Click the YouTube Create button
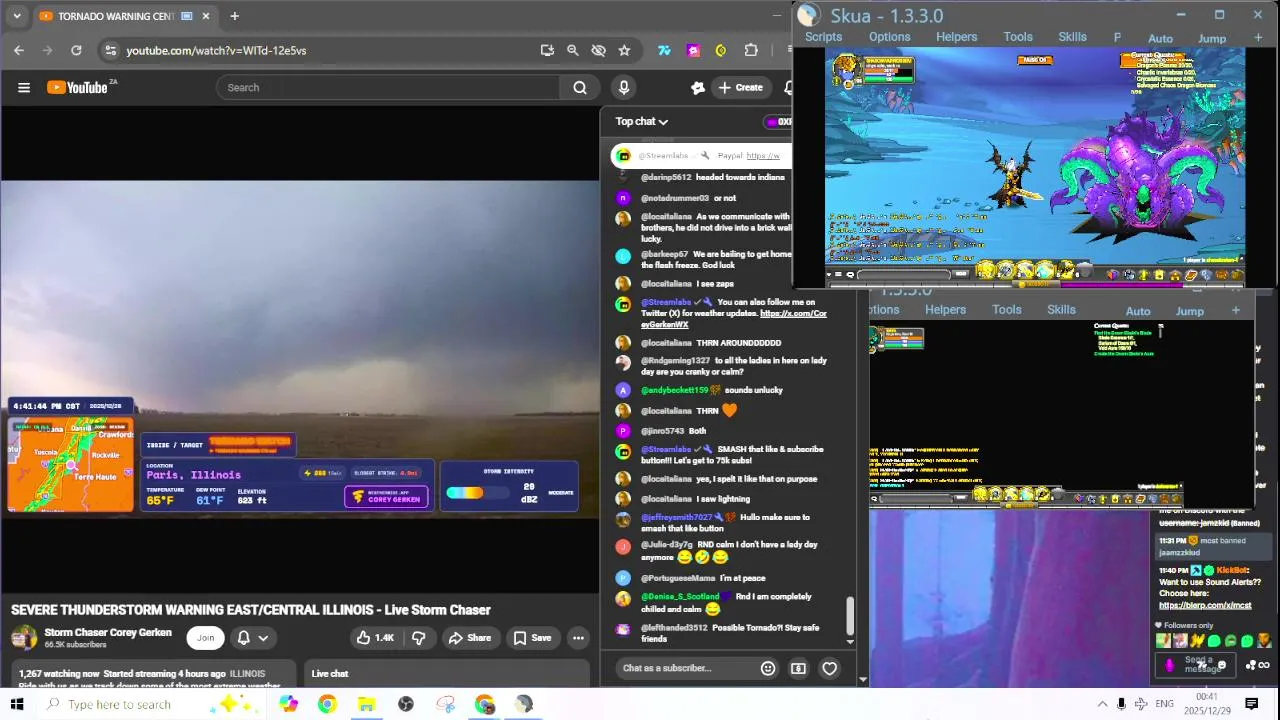The width and height of the screenshot is (1280, 720). click(741, 88)
